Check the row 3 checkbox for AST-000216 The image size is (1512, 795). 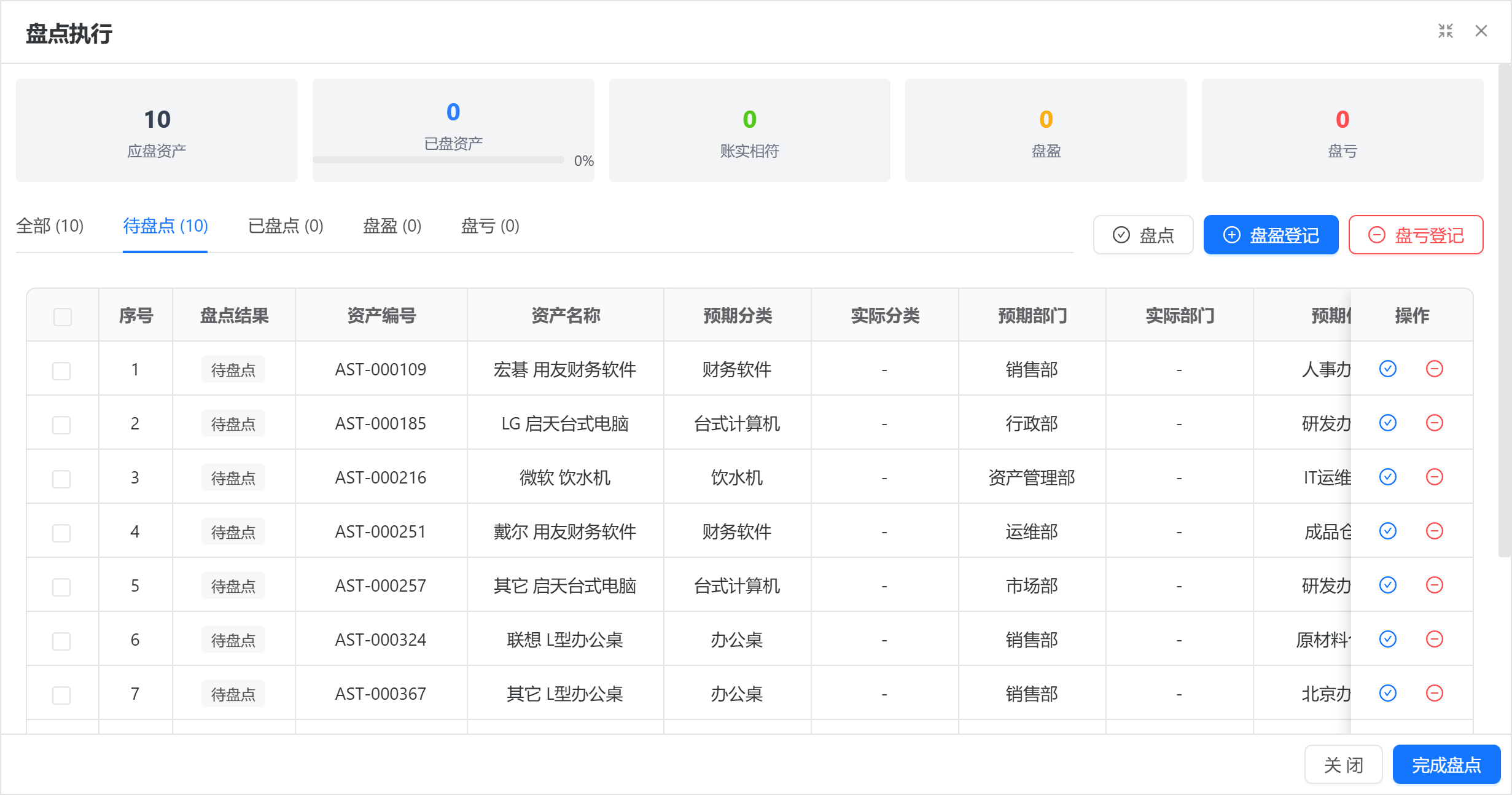coord(61,479)
